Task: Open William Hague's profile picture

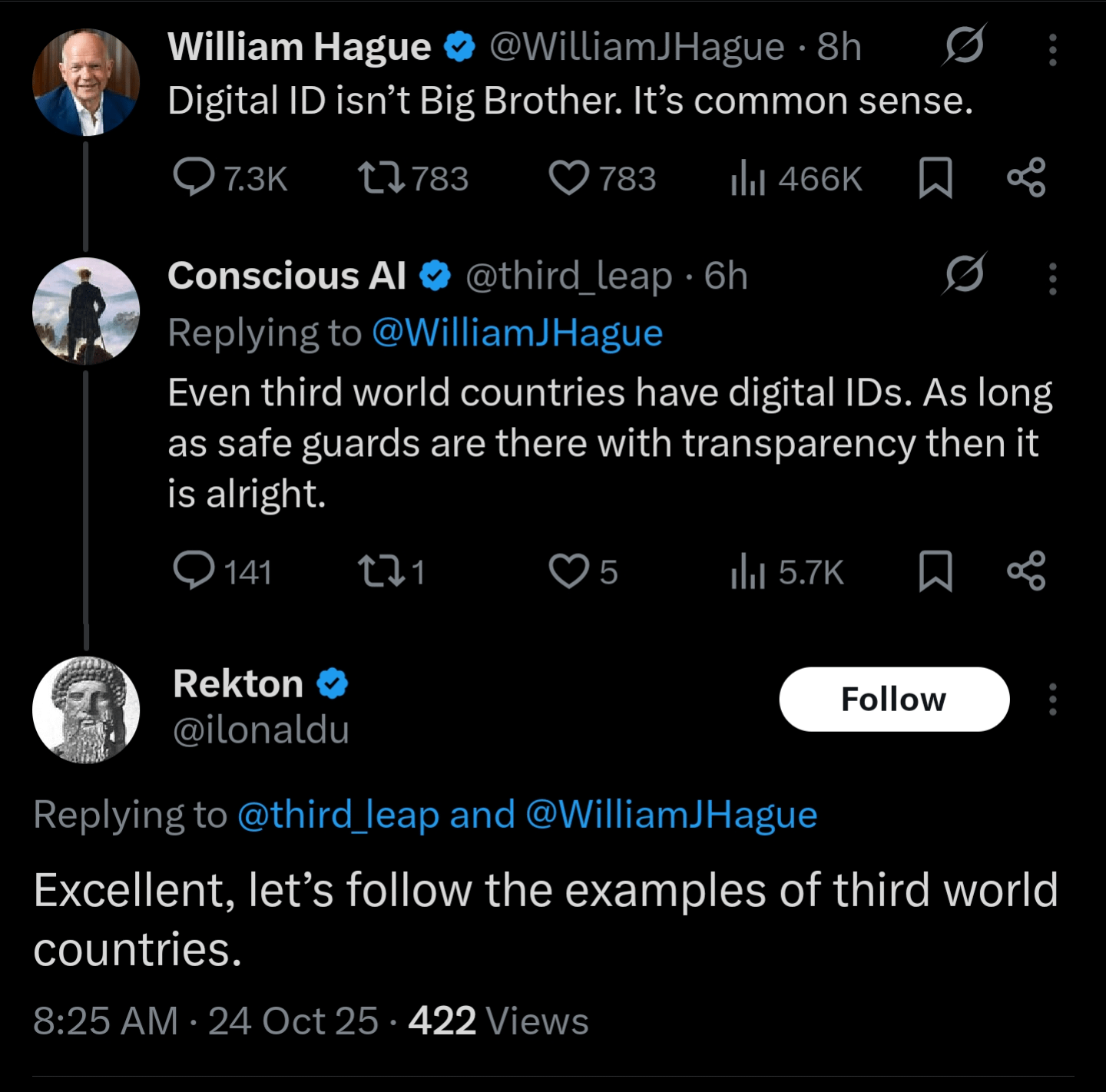Action: 86,82
